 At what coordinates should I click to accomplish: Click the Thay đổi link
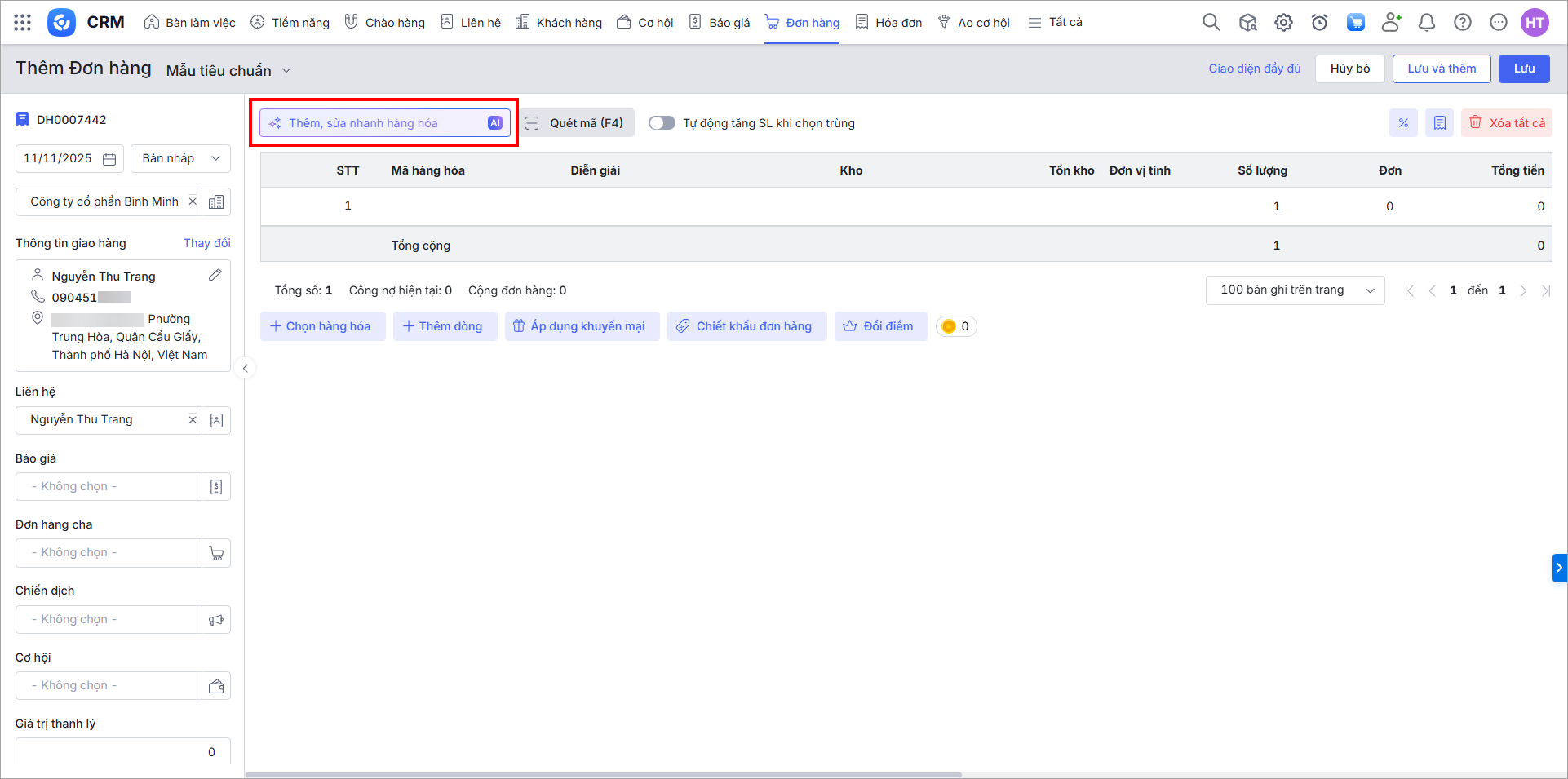pyautogui.click(x=206, y=243)
